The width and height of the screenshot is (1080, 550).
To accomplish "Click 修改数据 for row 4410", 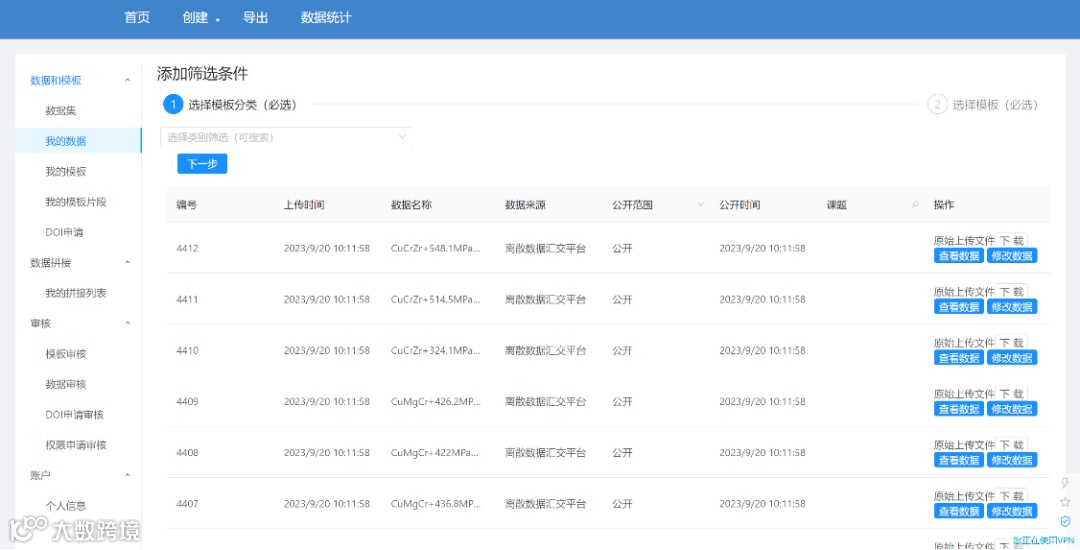I will [1012, 357].
